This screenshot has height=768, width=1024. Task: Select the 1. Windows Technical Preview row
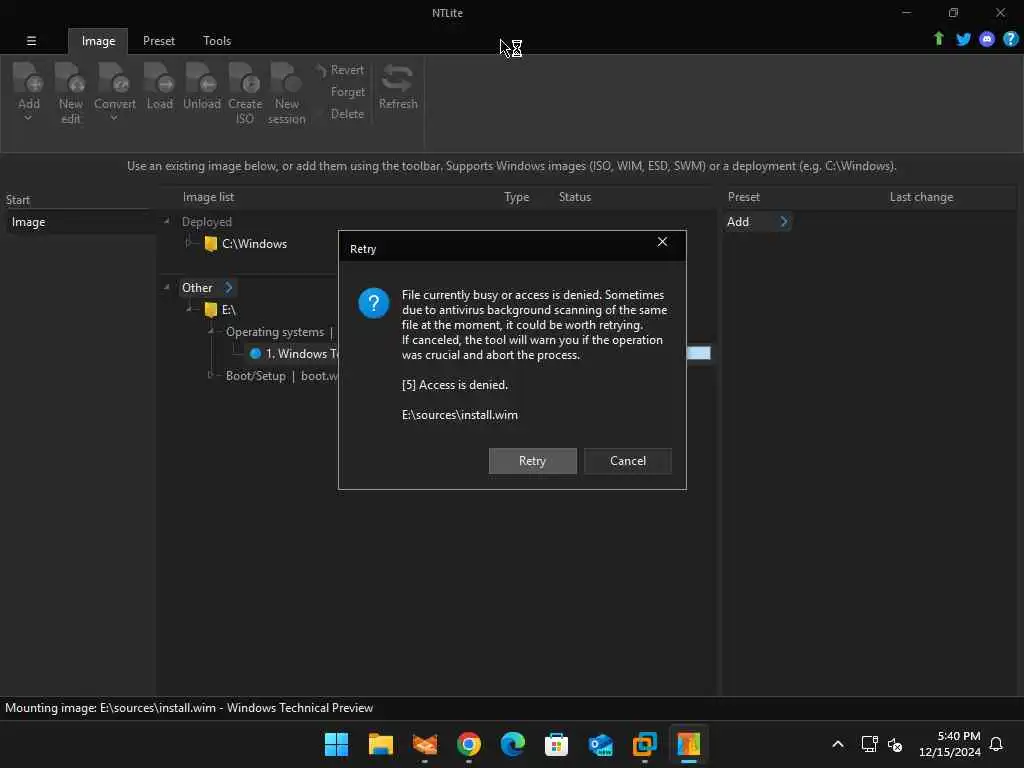click(x=293, y=353)
